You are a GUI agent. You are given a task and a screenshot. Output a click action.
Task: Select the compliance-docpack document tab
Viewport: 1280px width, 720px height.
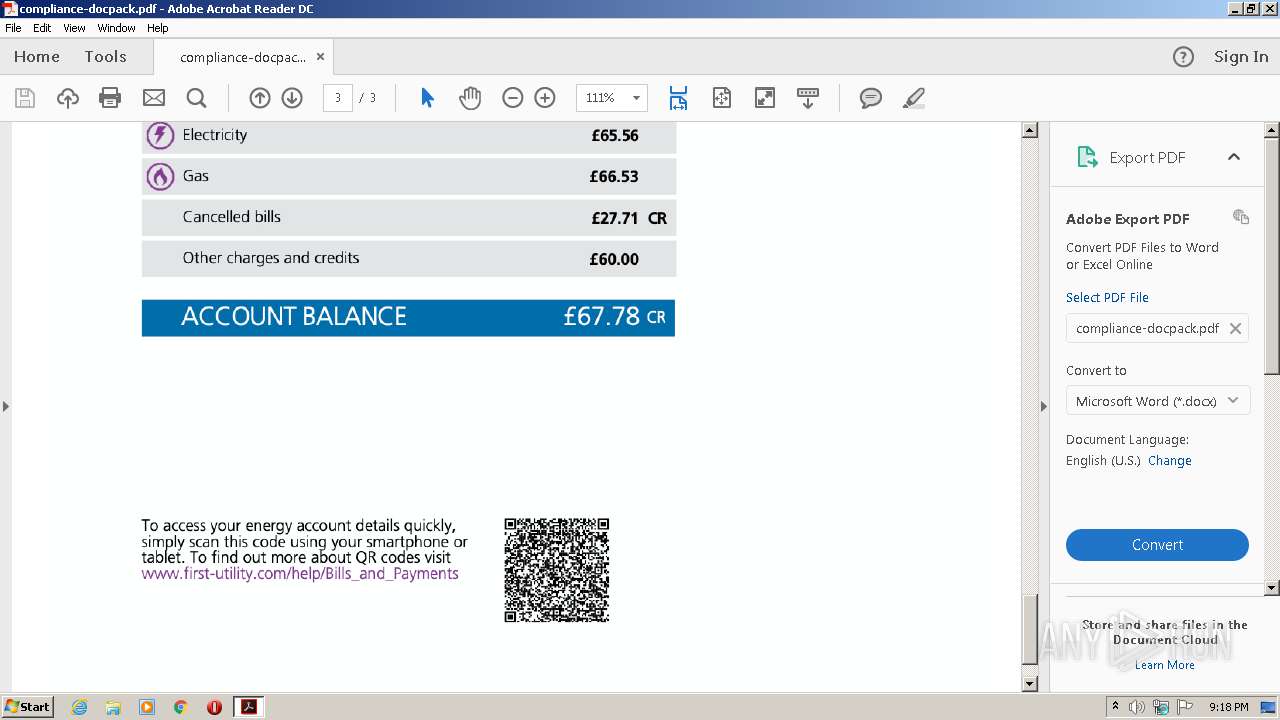(x=243, y=57)
